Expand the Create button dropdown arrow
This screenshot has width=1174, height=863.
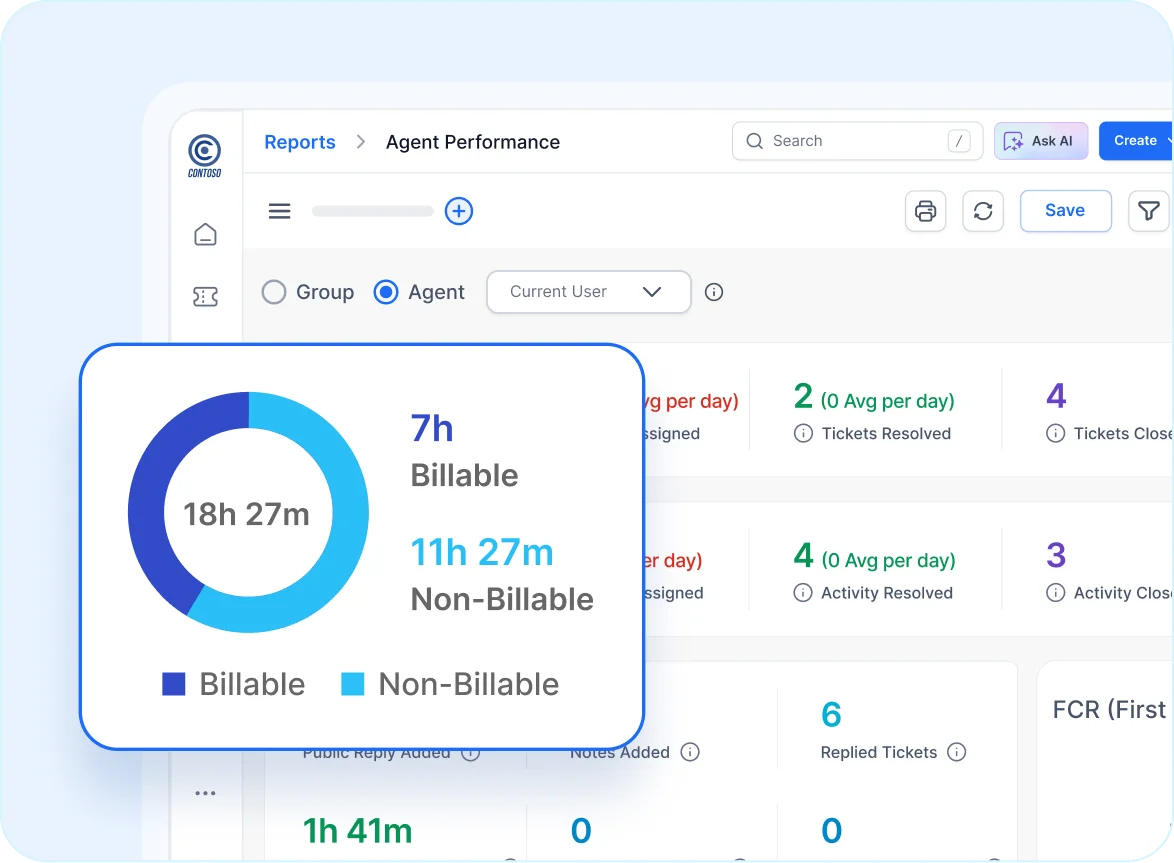[1168, 141]
